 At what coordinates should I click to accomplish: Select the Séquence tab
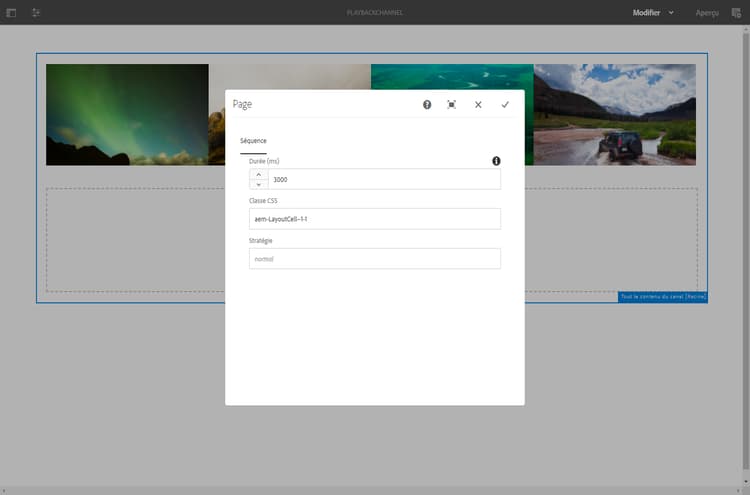pyautogui.click(x=254, y=141)
